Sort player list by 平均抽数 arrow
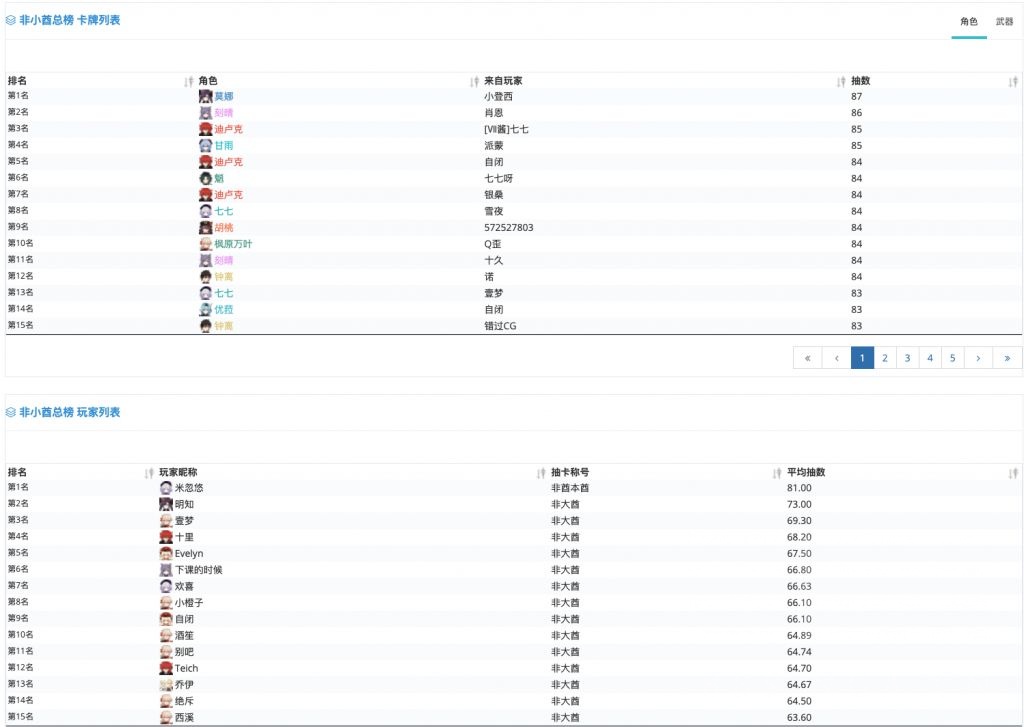This screenshot has height=727, width=1024. 1013,472
